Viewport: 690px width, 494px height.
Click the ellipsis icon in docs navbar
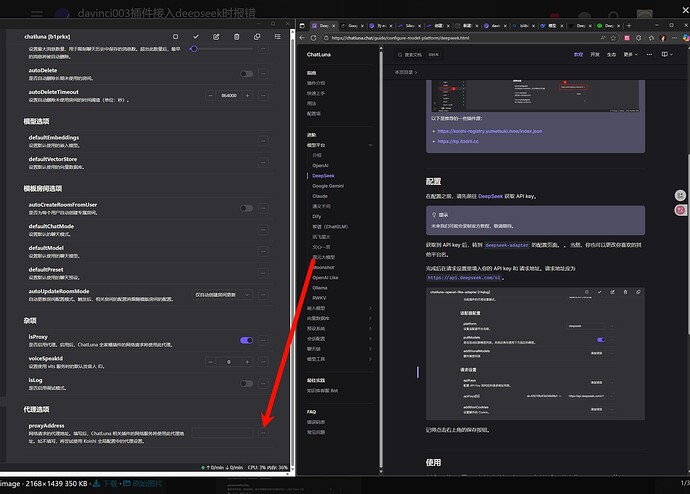pos(649,55)
